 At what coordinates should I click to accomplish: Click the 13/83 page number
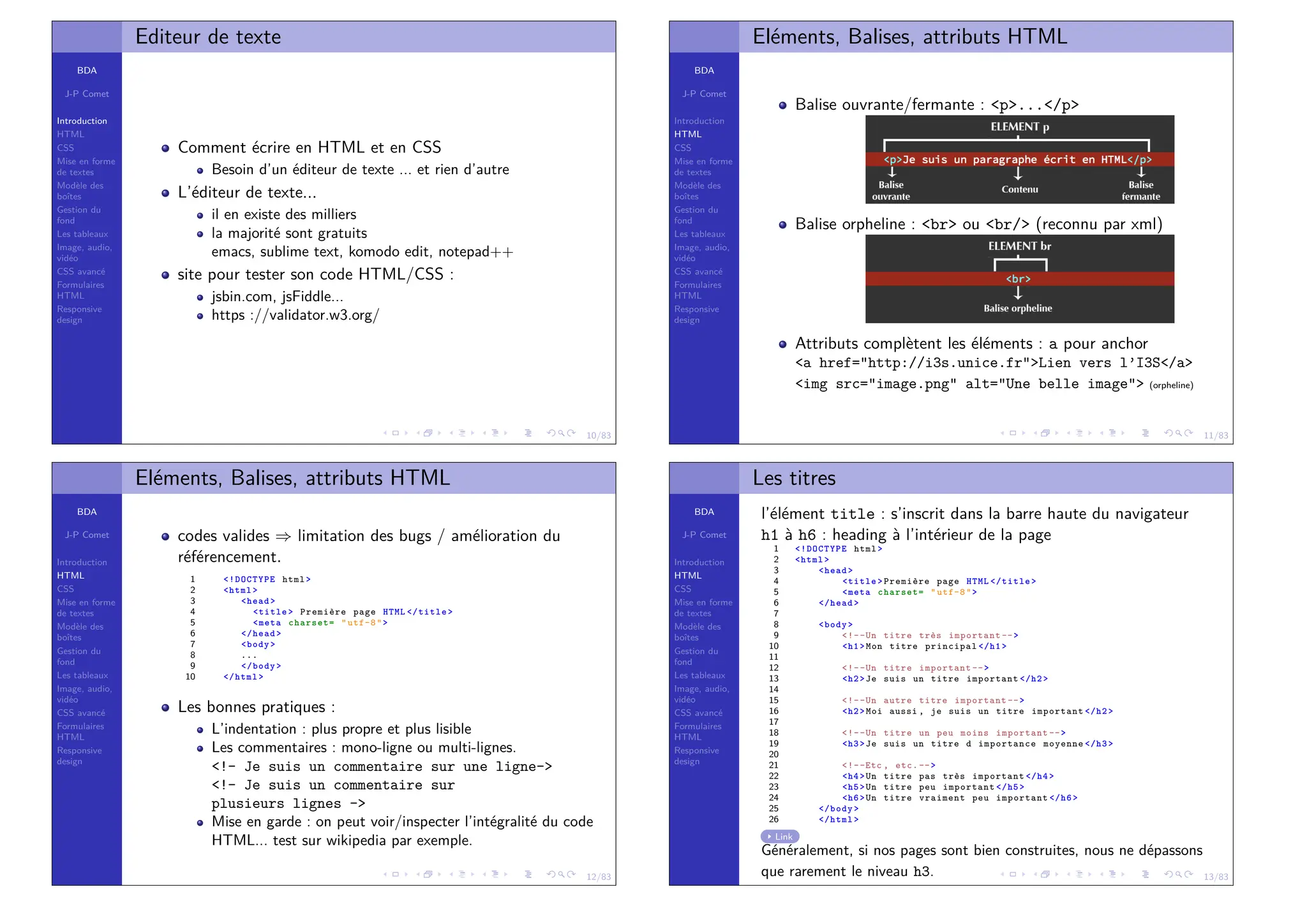pyautogui.click(x=1215, y=877)
